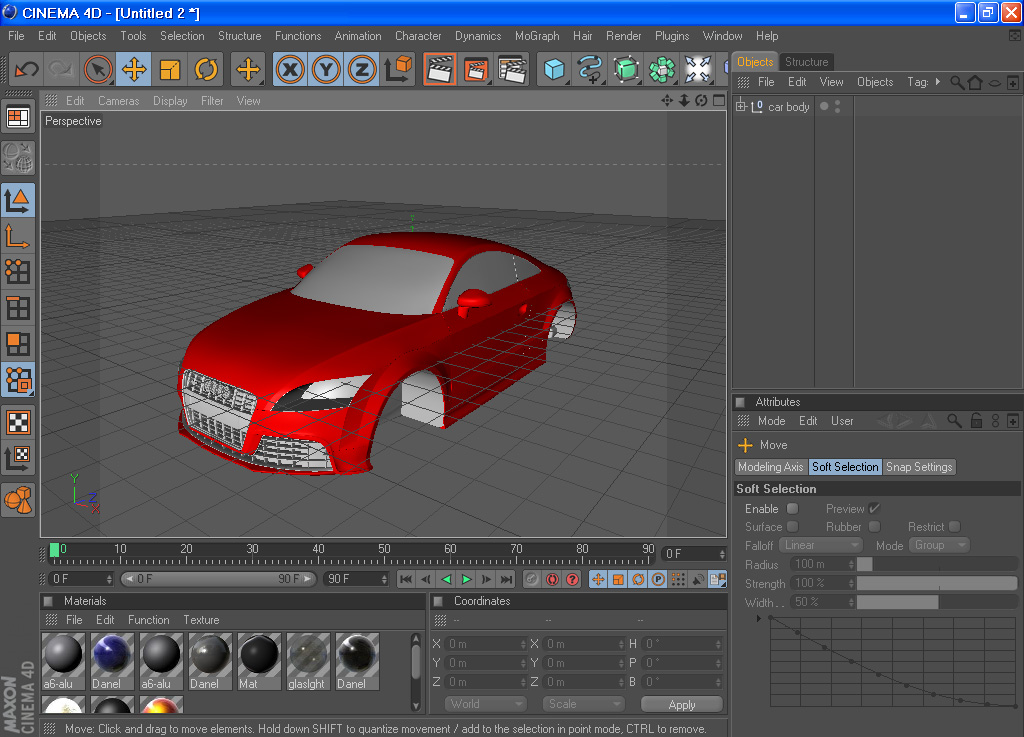The height and width of the screenshot is (737, 1024).
Task: Click the Undo arrow icon
Action: (27, 69)
